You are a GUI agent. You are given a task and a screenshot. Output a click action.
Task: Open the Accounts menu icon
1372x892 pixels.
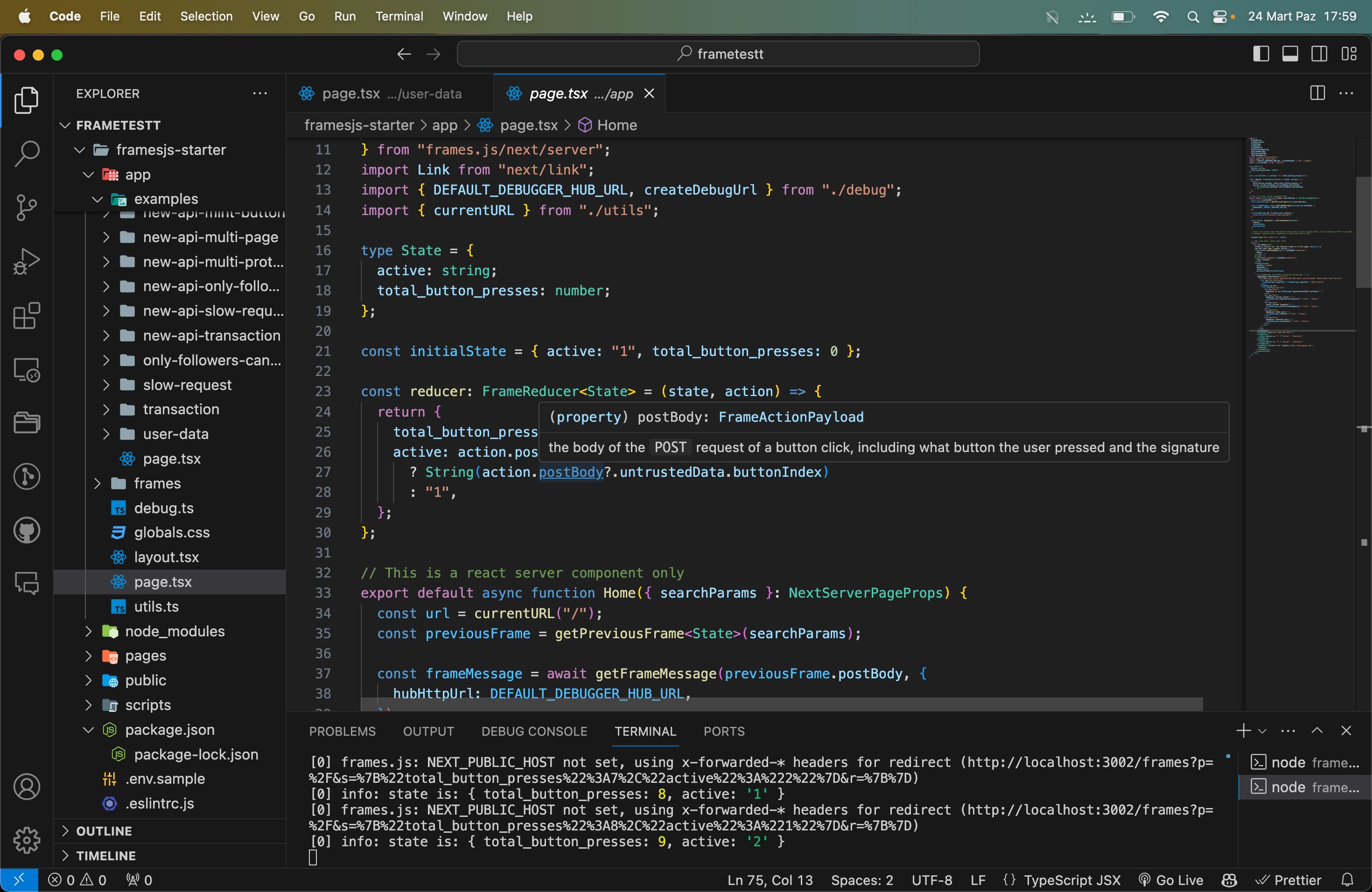pos(27,787)
